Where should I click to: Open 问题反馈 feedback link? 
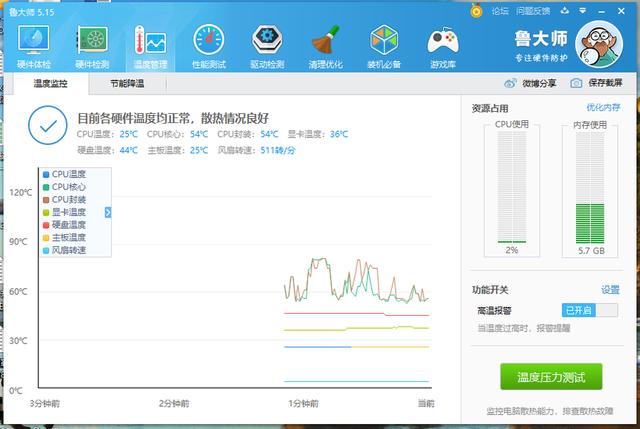click(533, 11)
